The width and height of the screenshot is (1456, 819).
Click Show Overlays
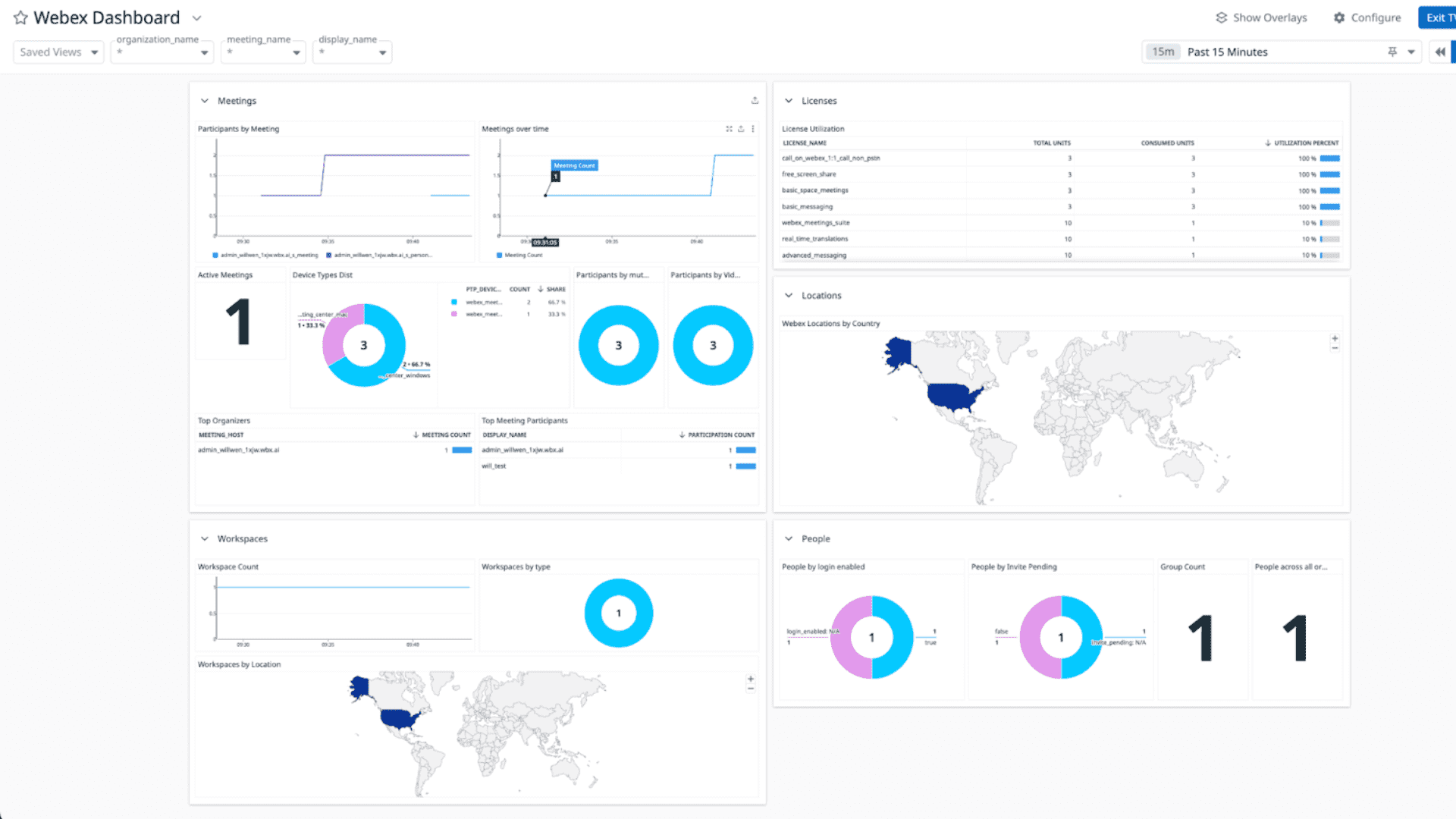[1261, 17]
